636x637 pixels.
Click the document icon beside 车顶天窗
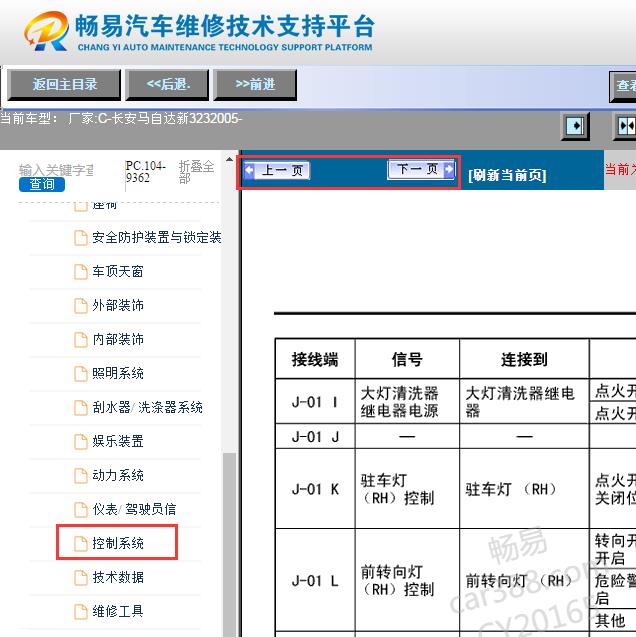click(x=80, y=272)
